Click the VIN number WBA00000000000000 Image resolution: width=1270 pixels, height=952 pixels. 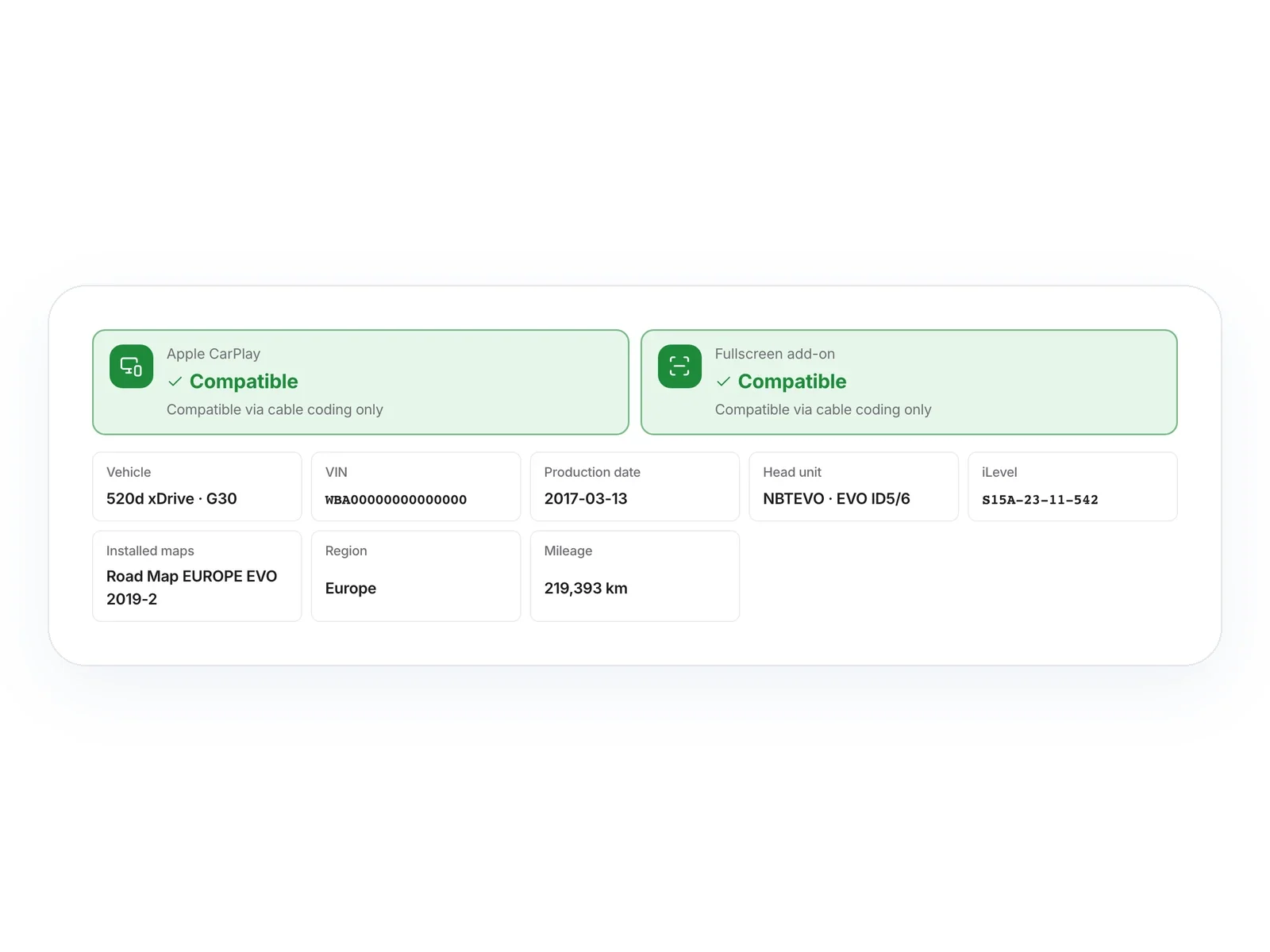pyautogui.click(x=396, y=500)
